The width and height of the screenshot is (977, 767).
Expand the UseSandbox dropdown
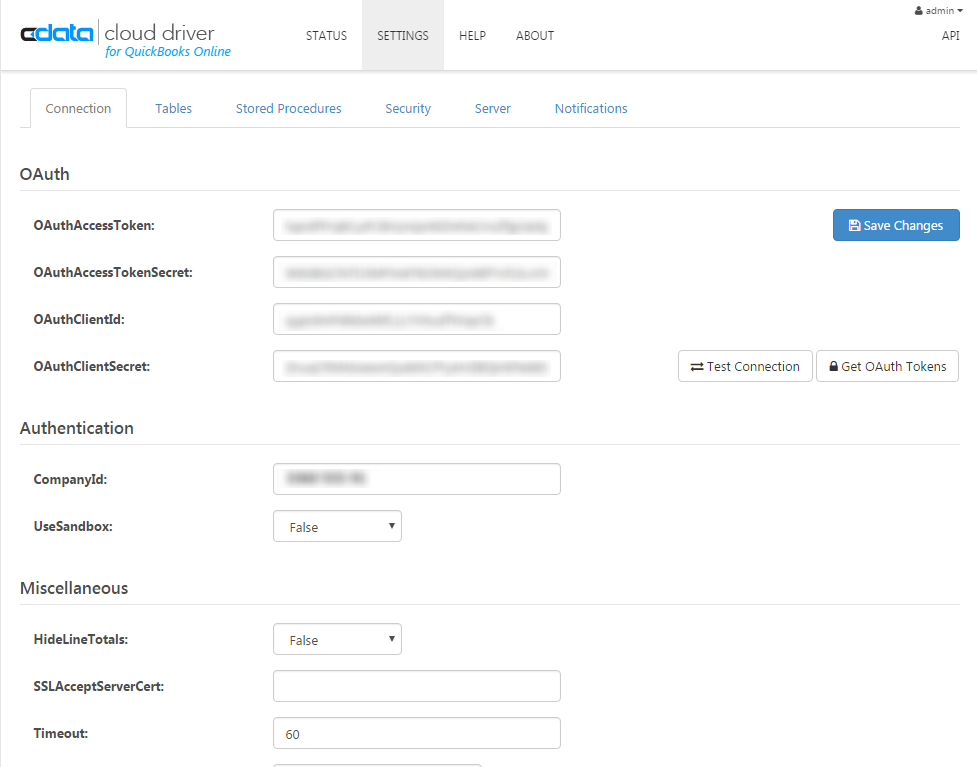point(337,526)
